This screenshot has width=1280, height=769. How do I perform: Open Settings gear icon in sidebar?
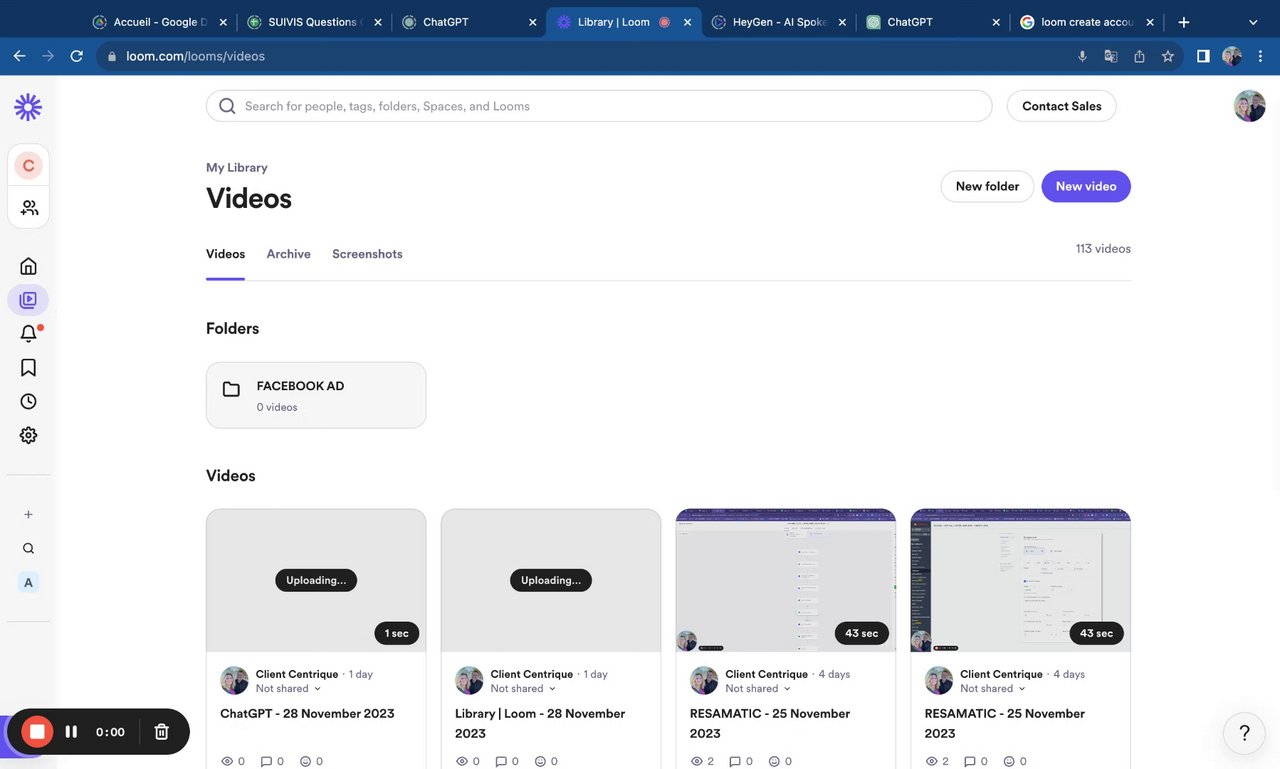pyautogui.click(x=28, y=435)
